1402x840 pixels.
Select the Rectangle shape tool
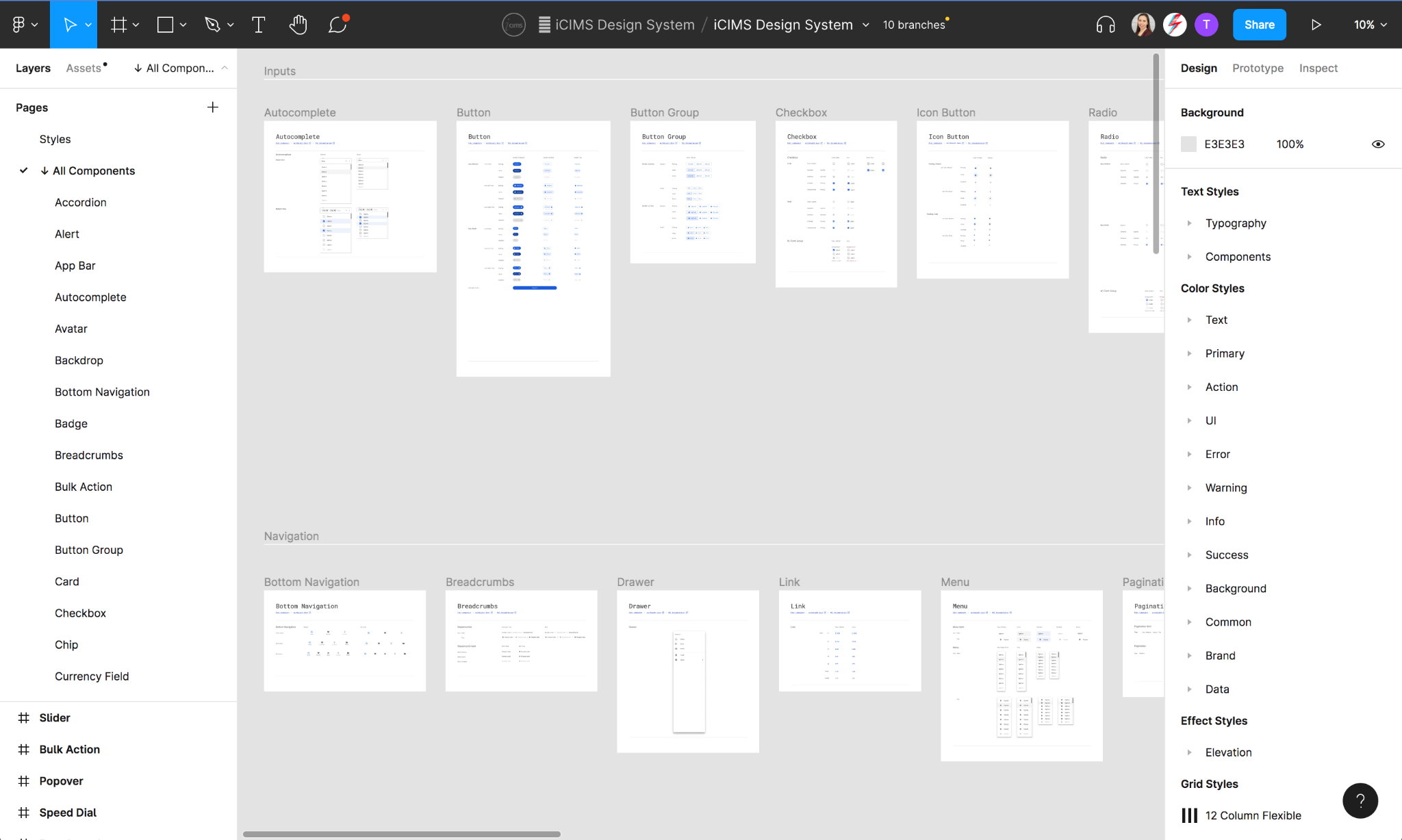click(x=165, y=25)
